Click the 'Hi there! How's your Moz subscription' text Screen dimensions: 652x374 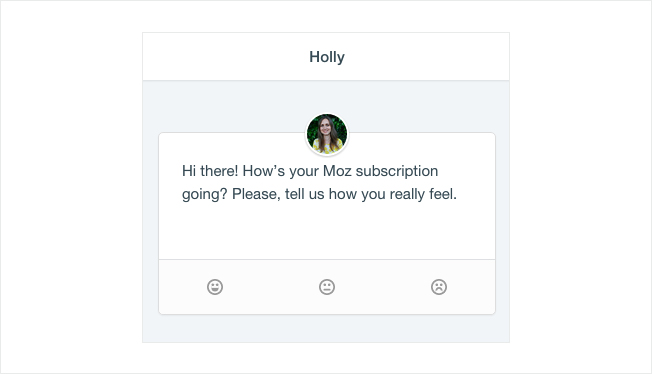pyautogui.click(x=310, y=171)
